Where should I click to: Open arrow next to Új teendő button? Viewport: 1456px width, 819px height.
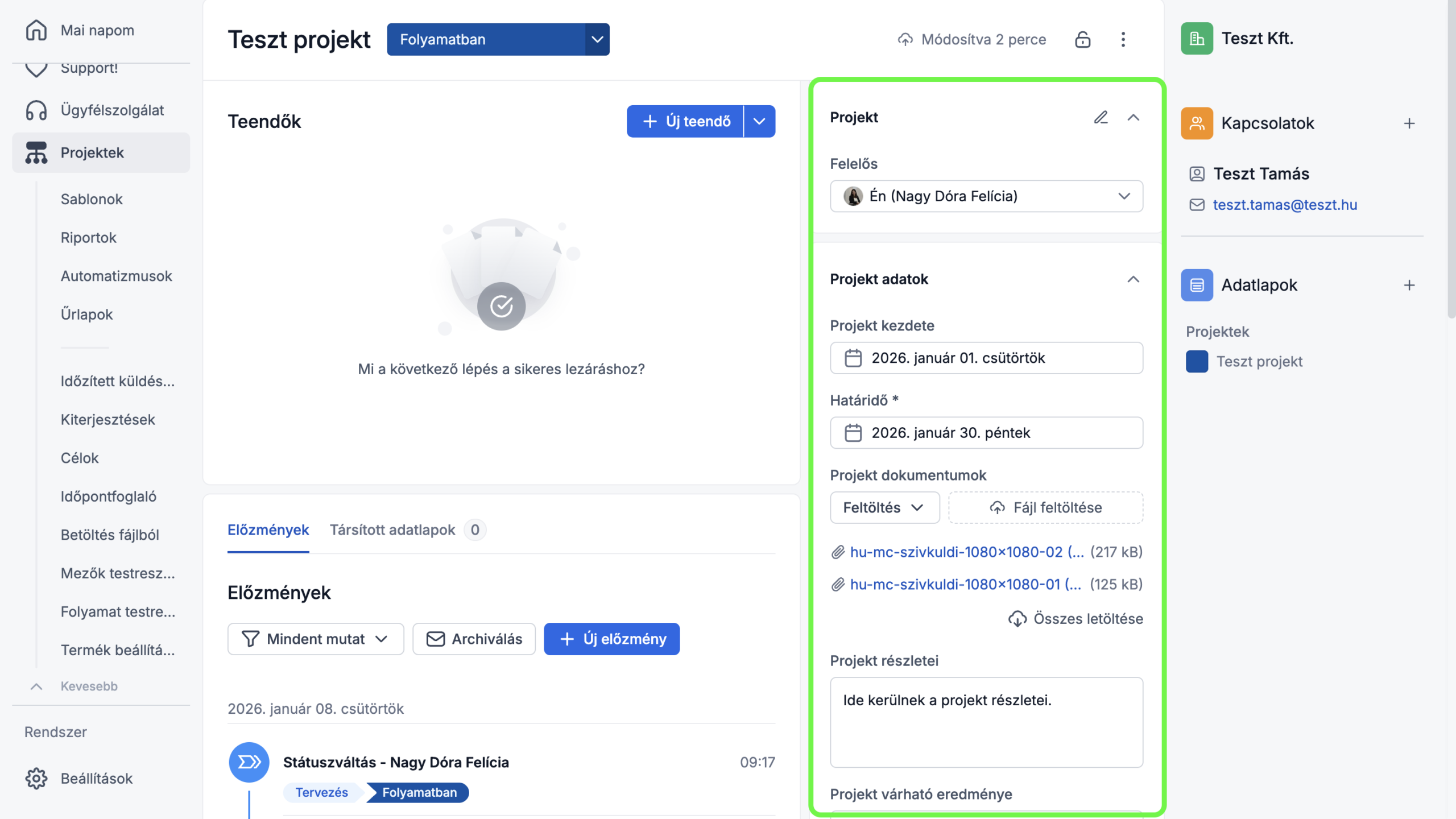pyautogui.click(x=759, y=121)
